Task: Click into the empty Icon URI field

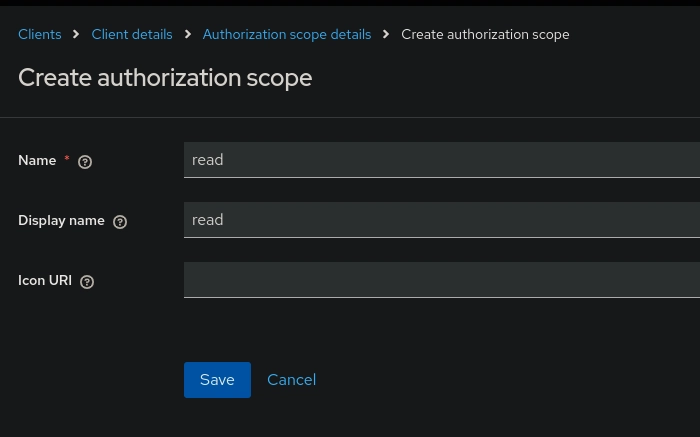Action: click(x=442, y=280)
